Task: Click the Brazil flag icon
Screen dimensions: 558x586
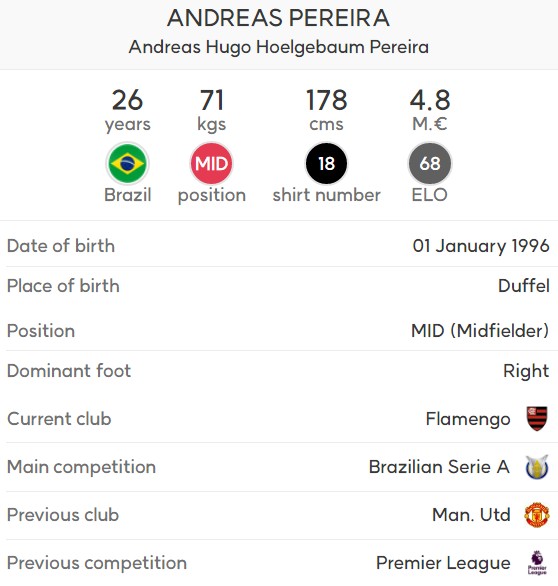Action: [127, 163]
